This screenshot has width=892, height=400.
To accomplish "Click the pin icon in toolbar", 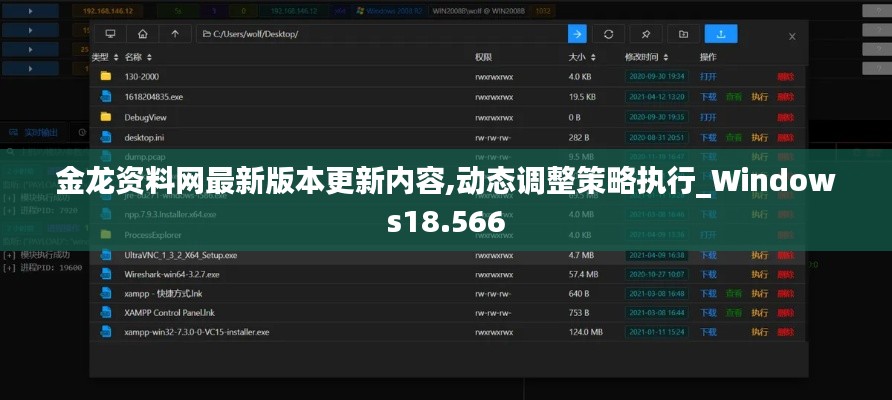I will (x=646, y=34).
